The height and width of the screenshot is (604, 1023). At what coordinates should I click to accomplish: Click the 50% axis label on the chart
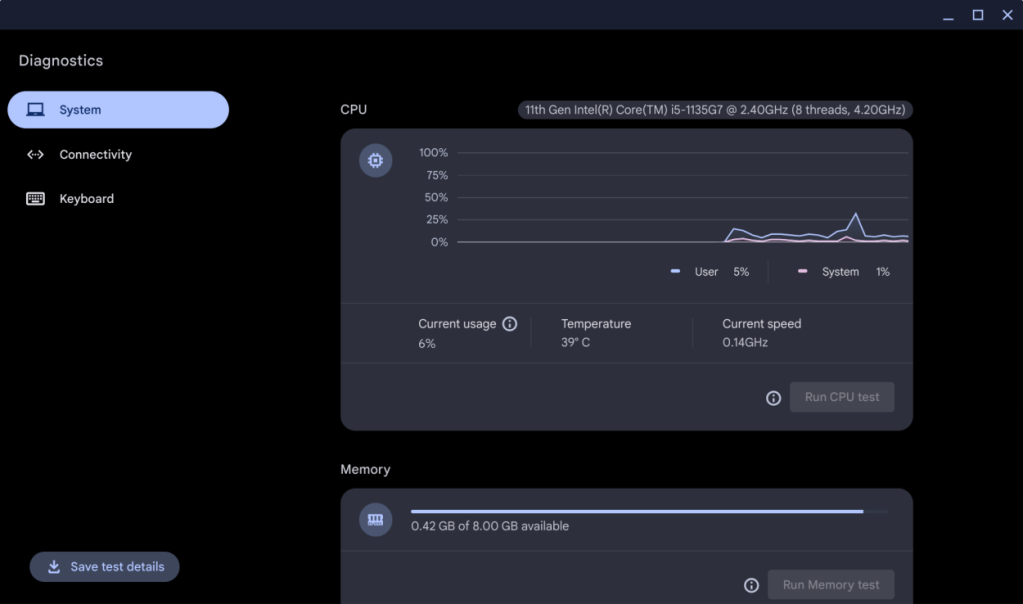click(x=436, y=198)
